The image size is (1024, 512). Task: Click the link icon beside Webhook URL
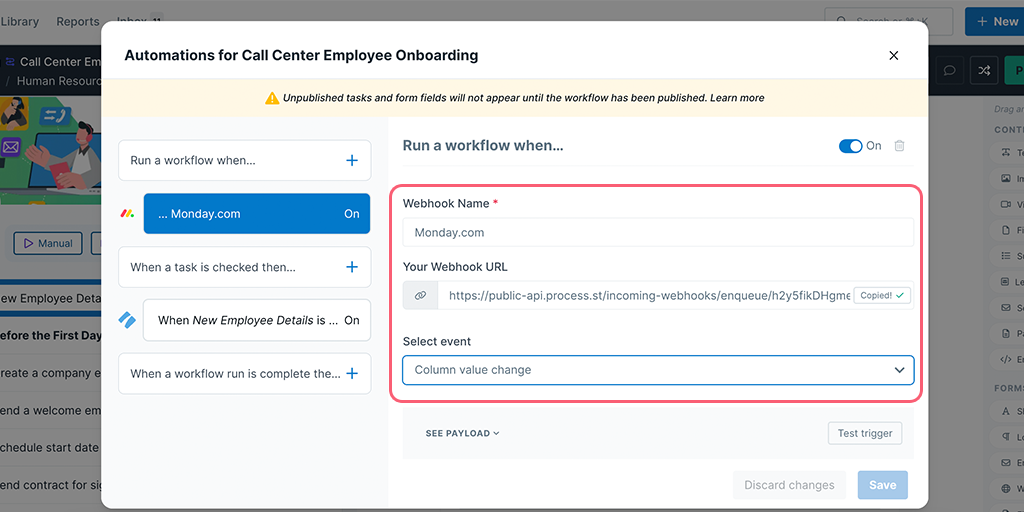pyautogui.click(x=420, y=295)
